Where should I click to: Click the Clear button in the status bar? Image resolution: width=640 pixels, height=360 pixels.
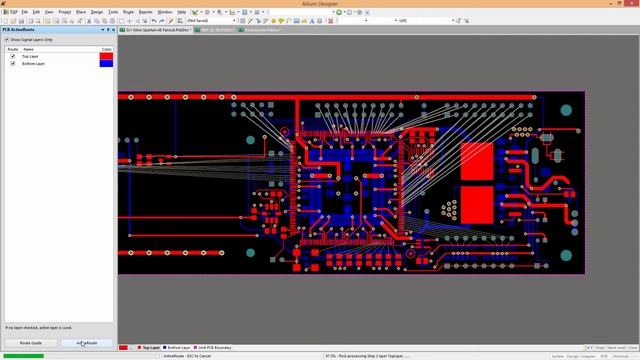[x=633, y=348]
